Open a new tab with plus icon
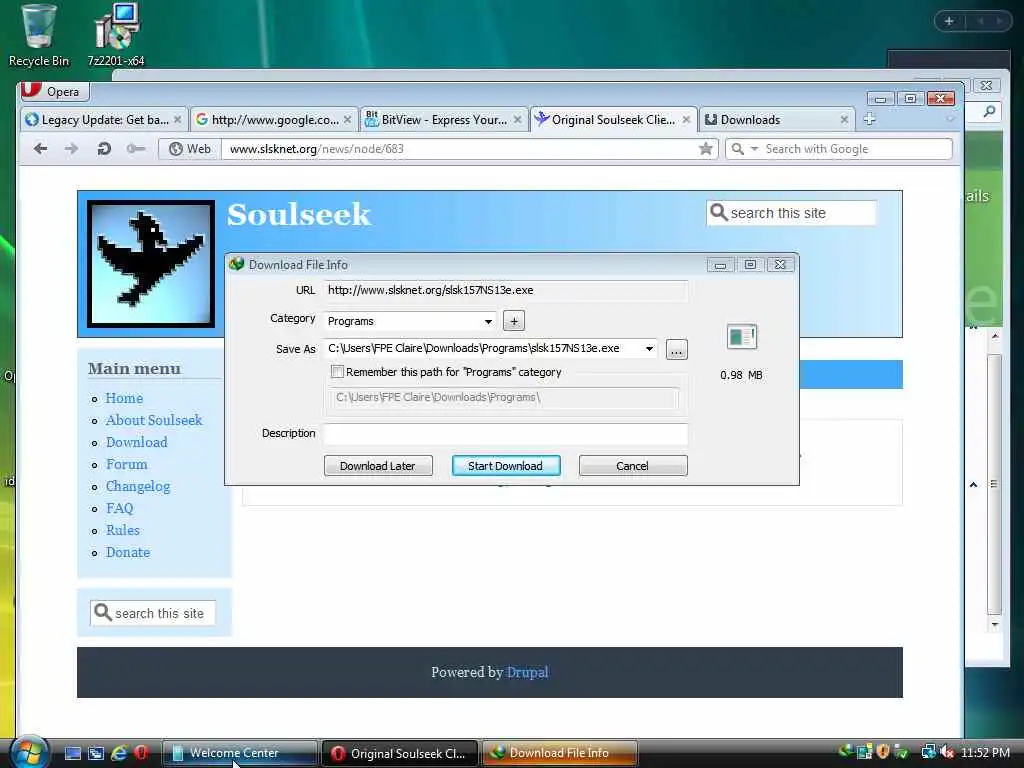Screen dimensions: 1024x768 pos(869,119)
